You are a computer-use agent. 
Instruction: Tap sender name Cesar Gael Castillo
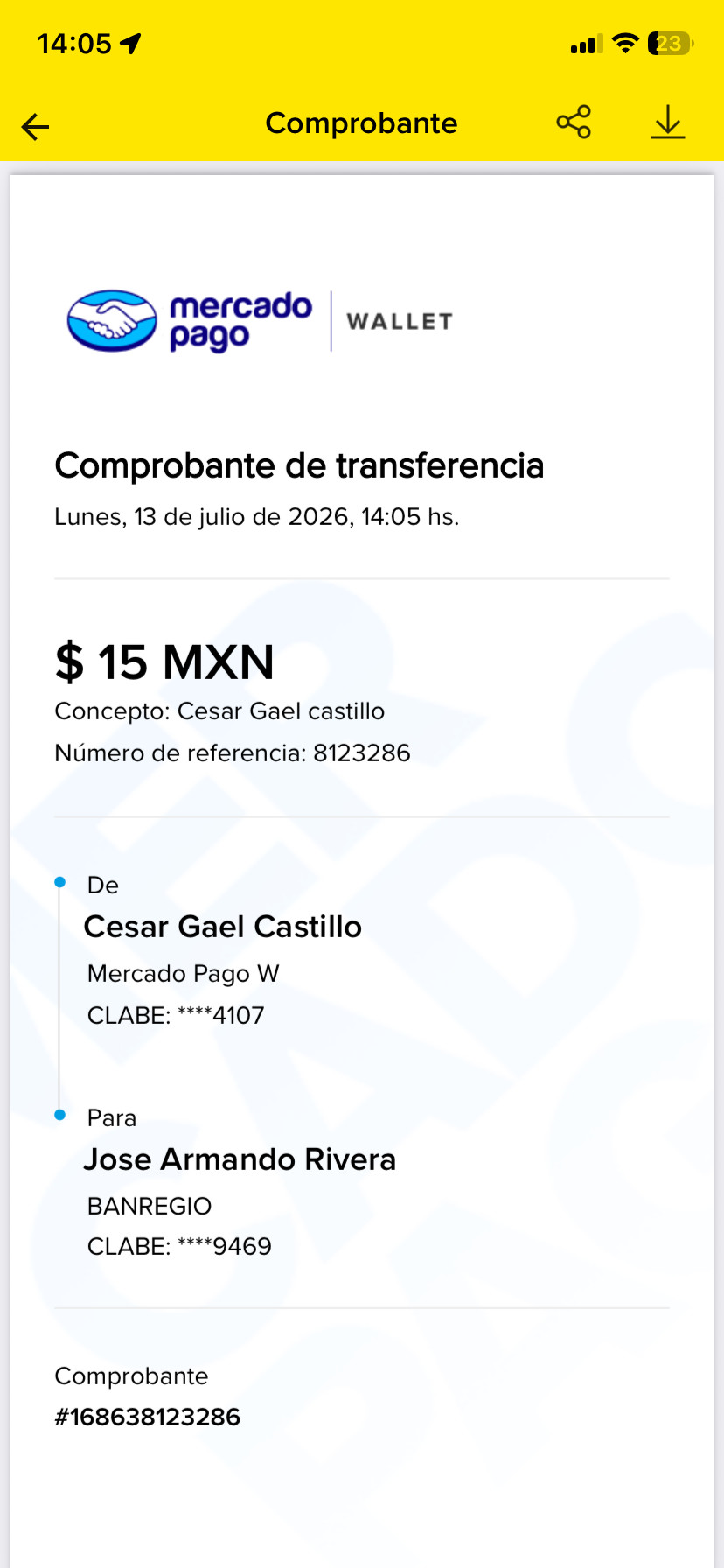coord(223,927)
